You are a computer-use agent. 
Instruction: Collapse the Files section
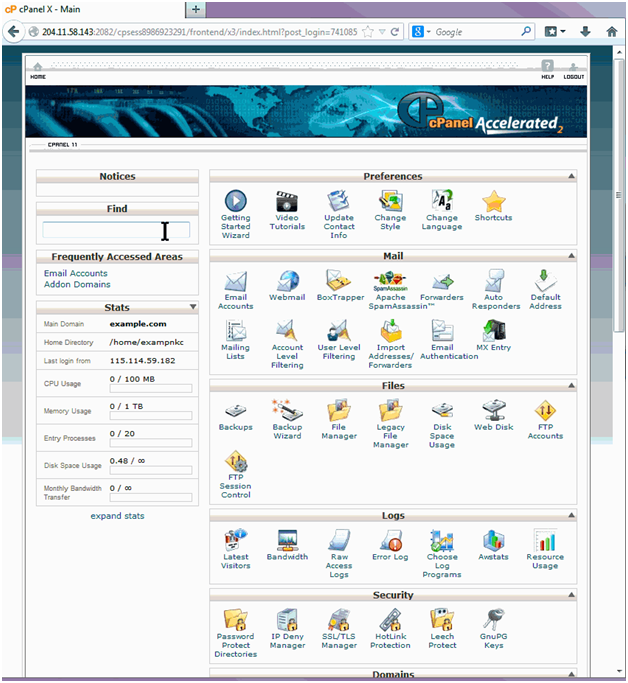(571, 385)
